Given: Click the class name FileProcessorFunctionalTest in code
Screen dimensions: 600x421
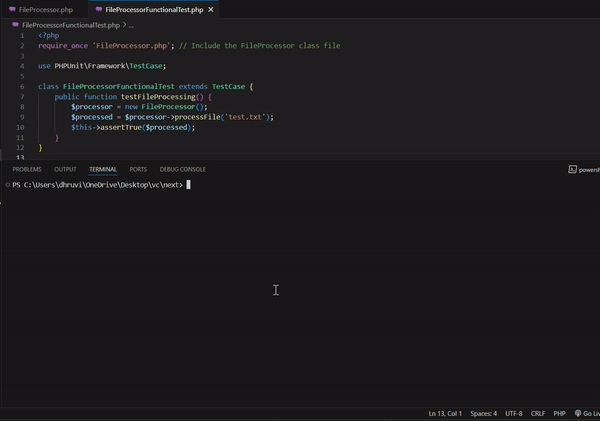Looking at the screenshot, I should [x=119, y=86].
